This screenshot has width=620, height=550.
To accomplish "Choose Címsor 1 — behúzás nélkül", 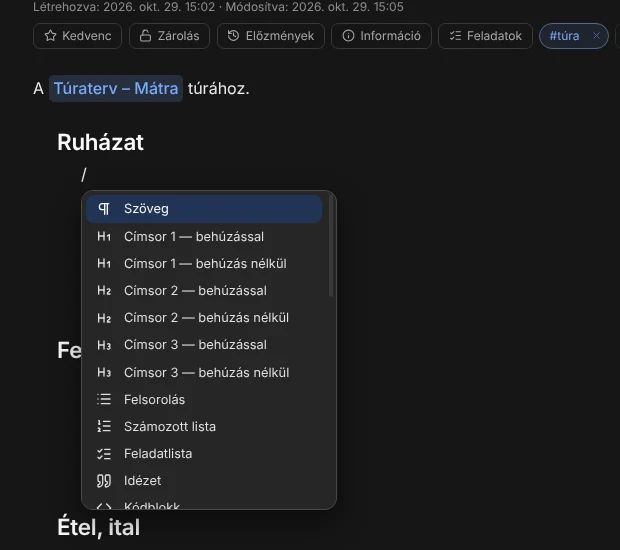I will (204, 264).
